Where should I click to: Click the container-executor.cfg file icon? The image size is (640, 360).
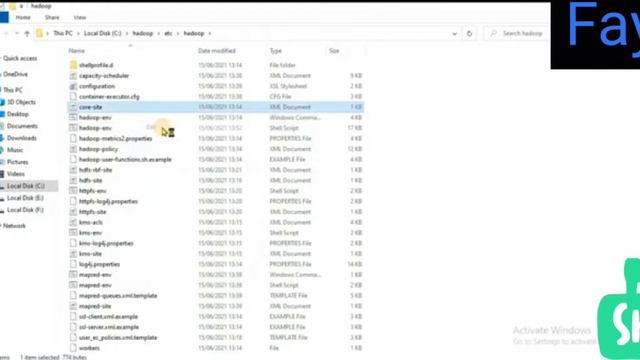[73, 96]
